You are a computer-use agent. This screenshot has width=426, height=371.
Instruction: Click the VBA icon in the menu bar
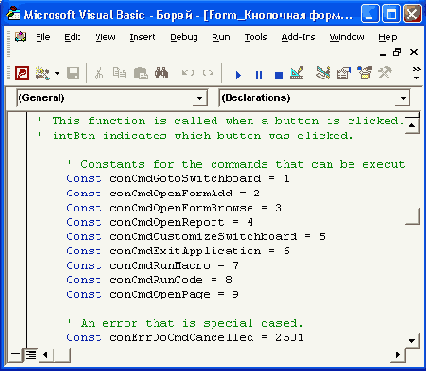(21, 37)
